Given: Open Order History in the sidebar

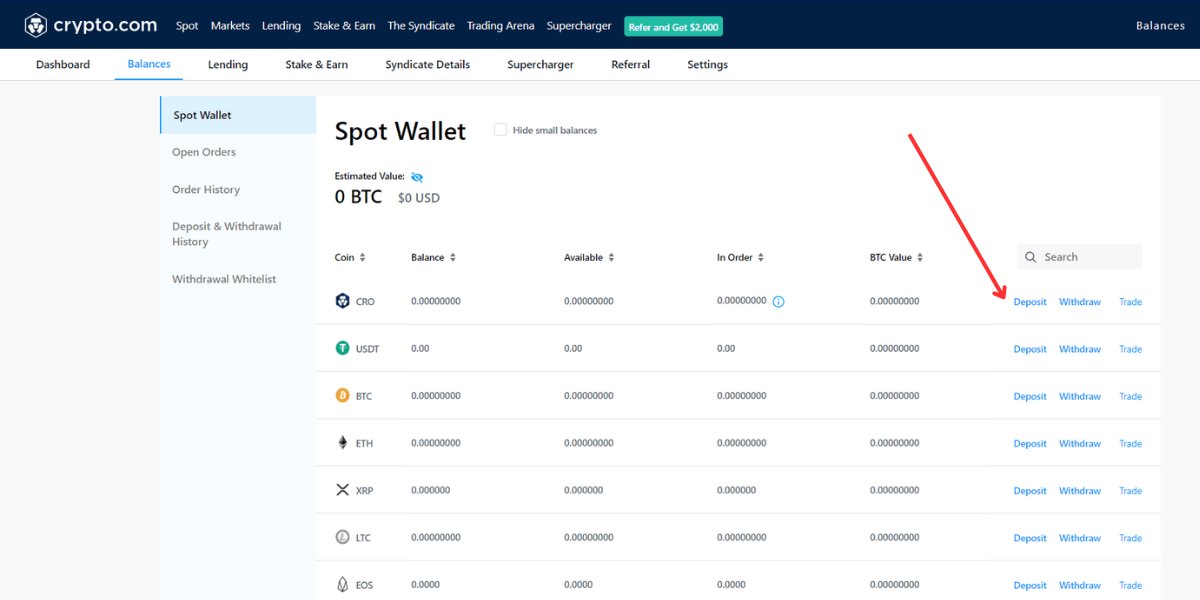Looking at the screenshot, I should [206, 189].
